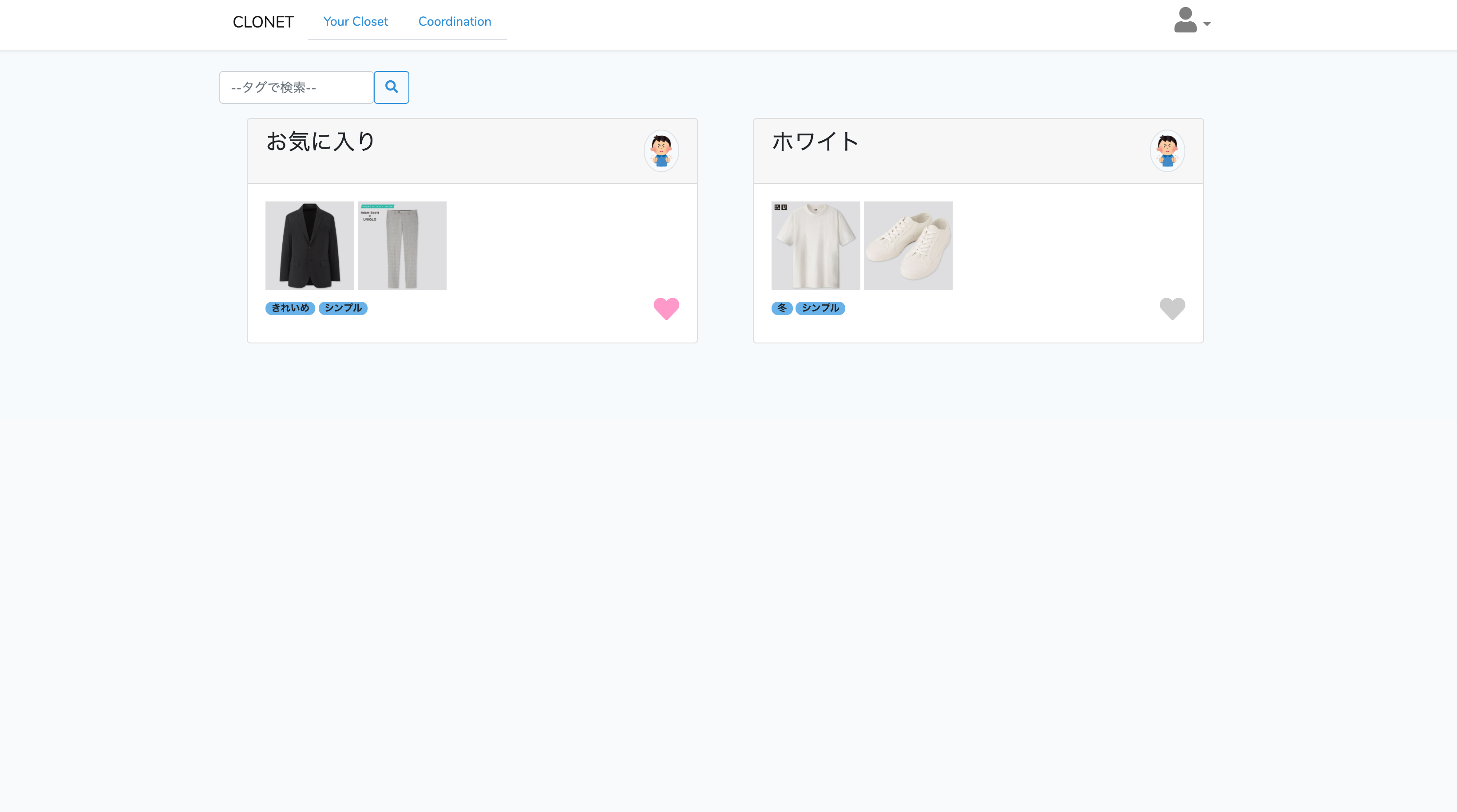
Task: Click the CLONET logo
Action: (263, 21)
